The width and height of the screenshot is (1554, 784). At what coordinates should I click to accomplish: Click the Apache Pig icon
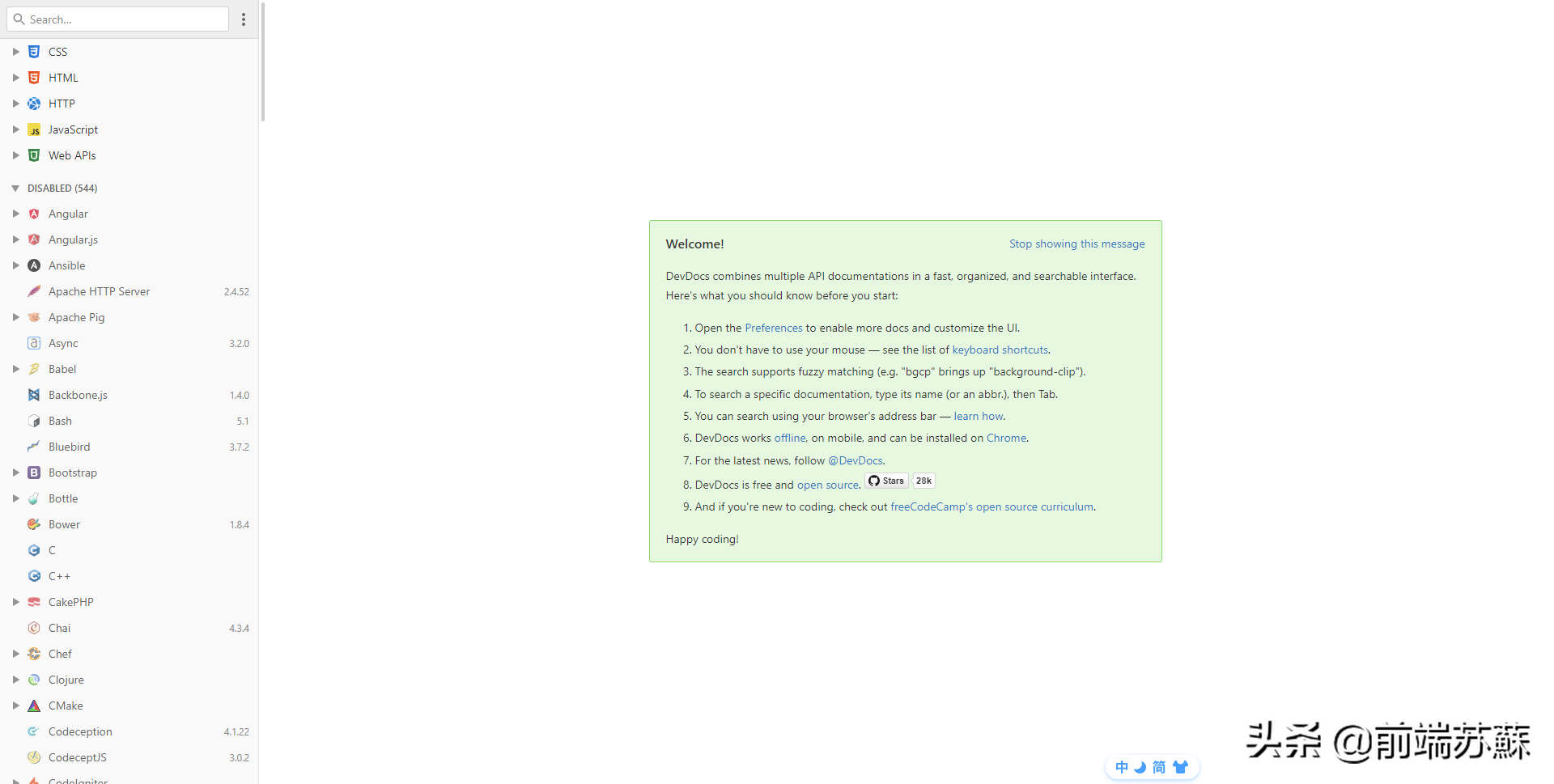tap(34, 317)
